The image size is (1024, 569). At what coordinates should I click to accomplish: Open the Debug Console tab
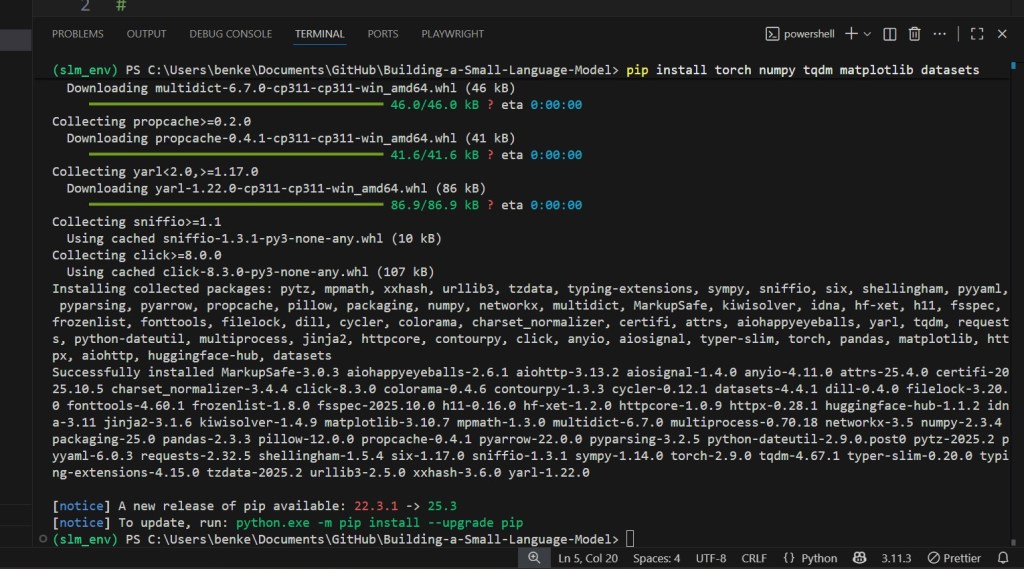[x=231, y=34]
